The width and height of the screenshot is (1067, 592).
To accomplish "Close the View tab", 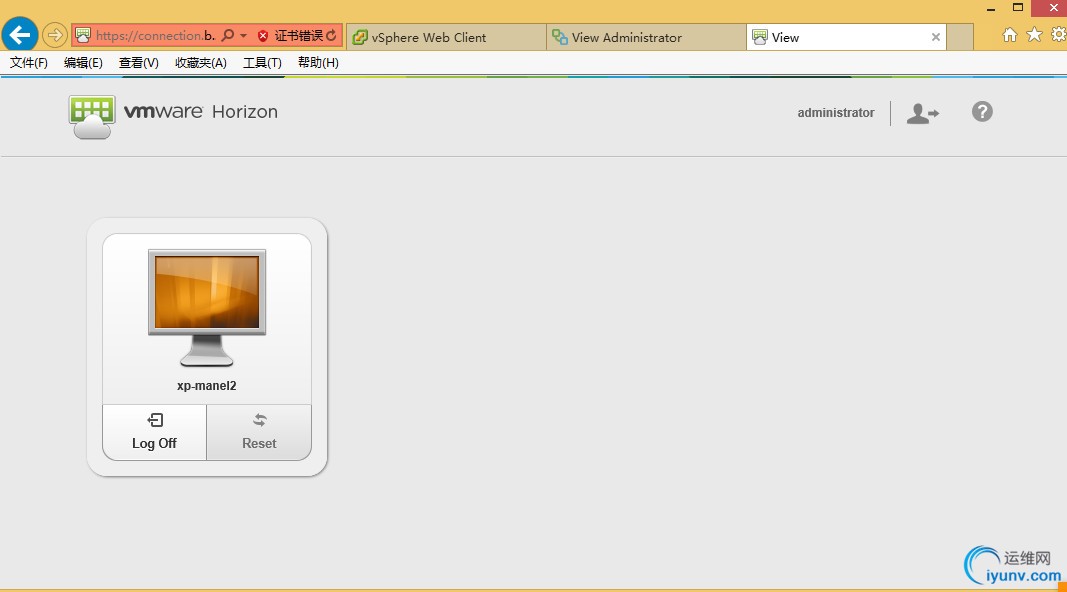I will 936,37.
